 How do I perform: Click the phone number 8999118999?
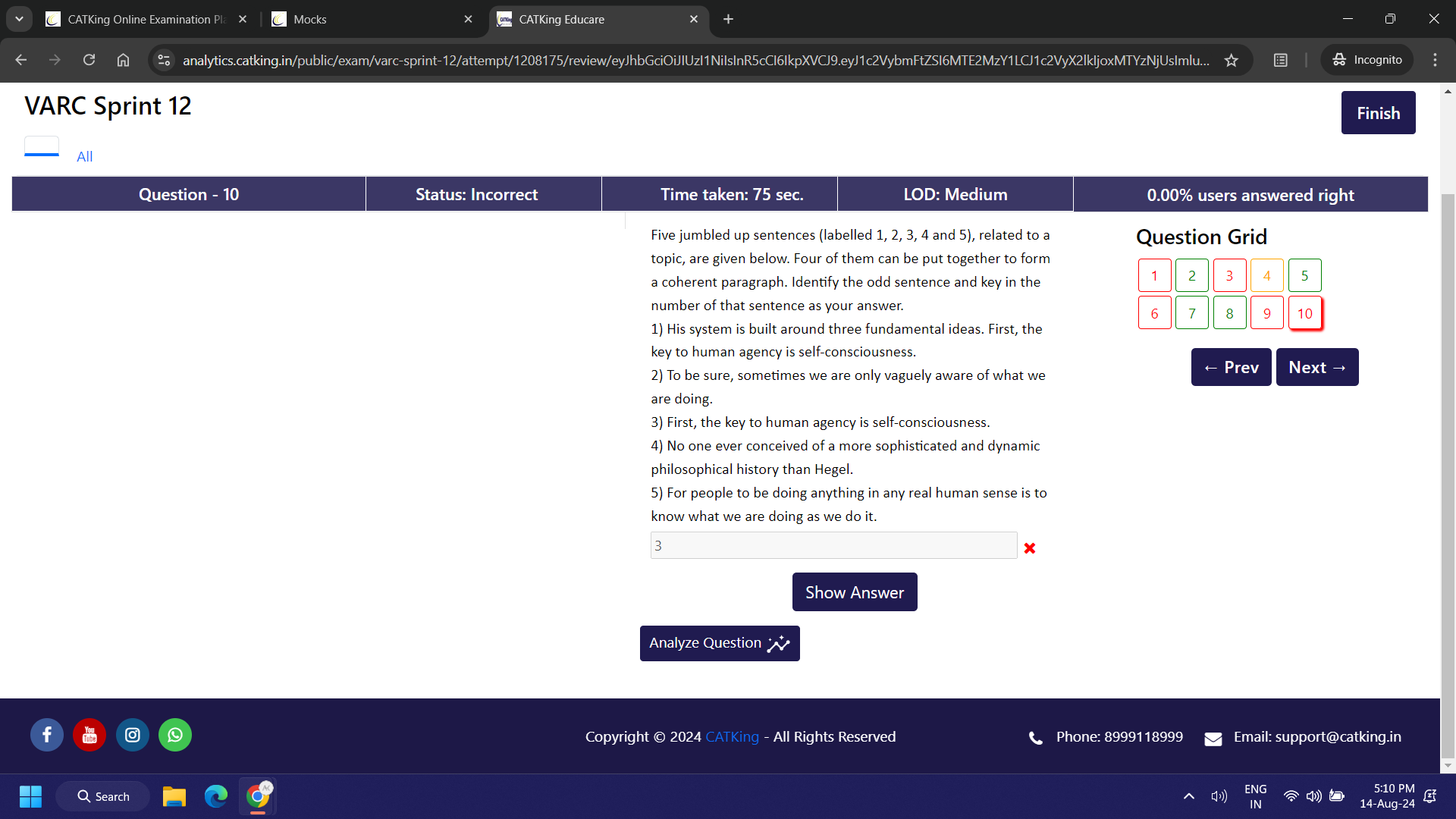point(1143,736)
